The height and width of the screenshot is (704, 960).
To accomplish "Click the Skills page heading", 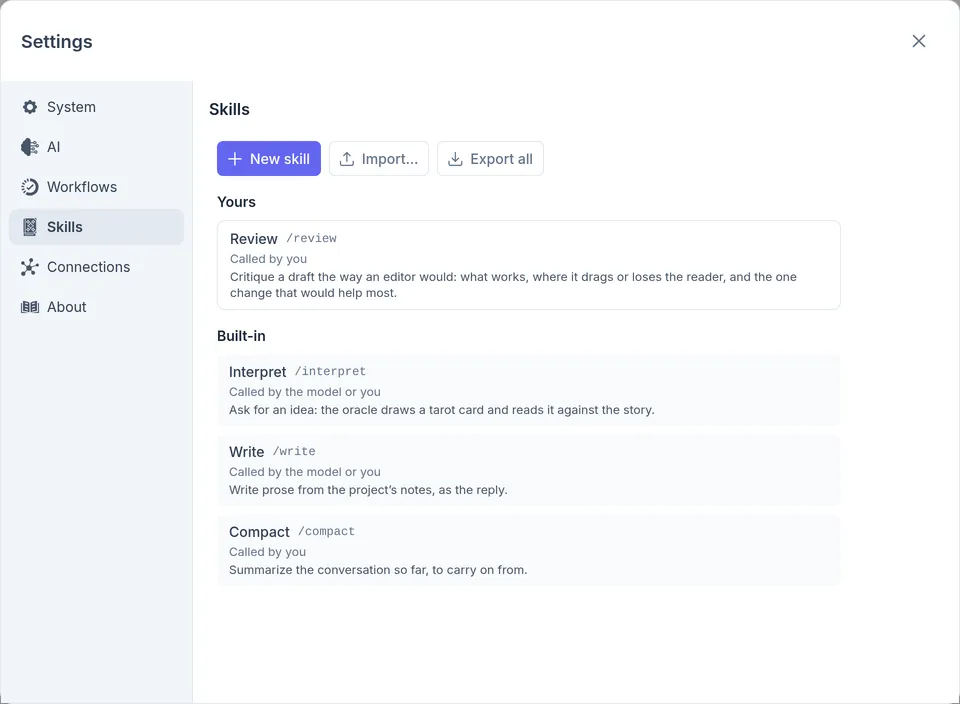I will [230, 110].
